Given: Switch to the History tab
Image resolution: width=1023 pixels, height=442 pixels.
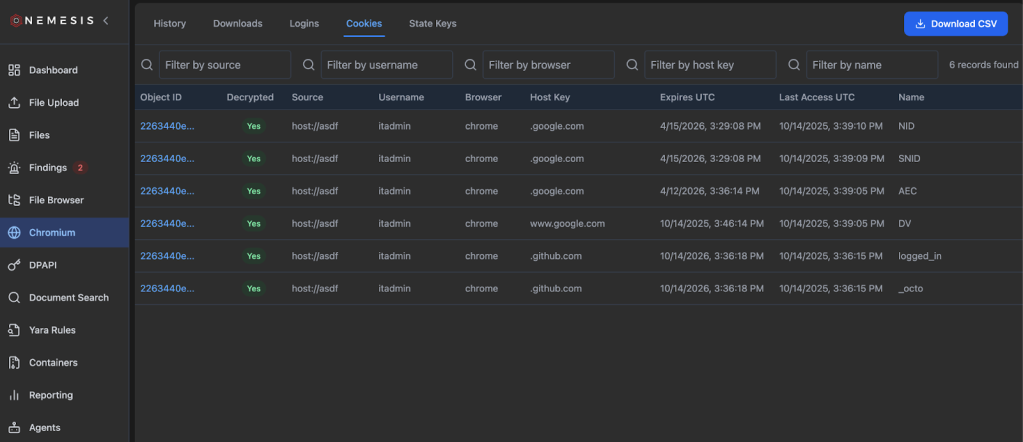Looking at the screenshot, I should 169,23.
